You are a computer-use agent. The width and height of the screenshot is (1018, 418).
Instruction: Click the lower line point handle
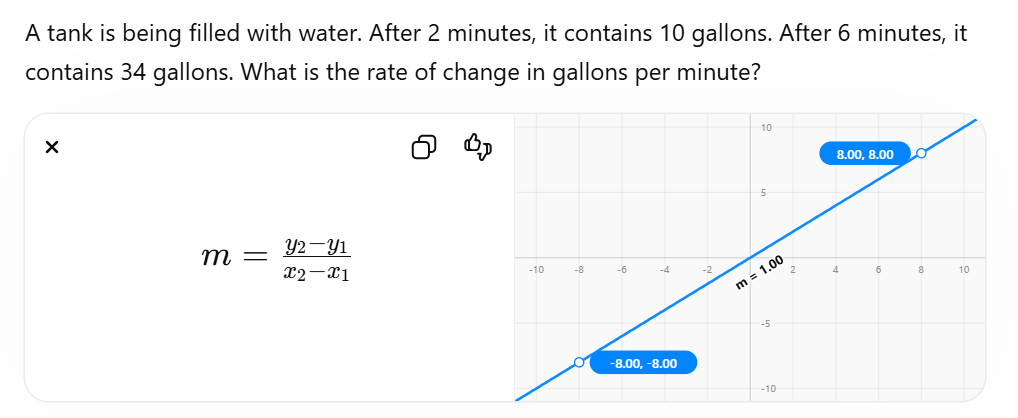[578, 362]
